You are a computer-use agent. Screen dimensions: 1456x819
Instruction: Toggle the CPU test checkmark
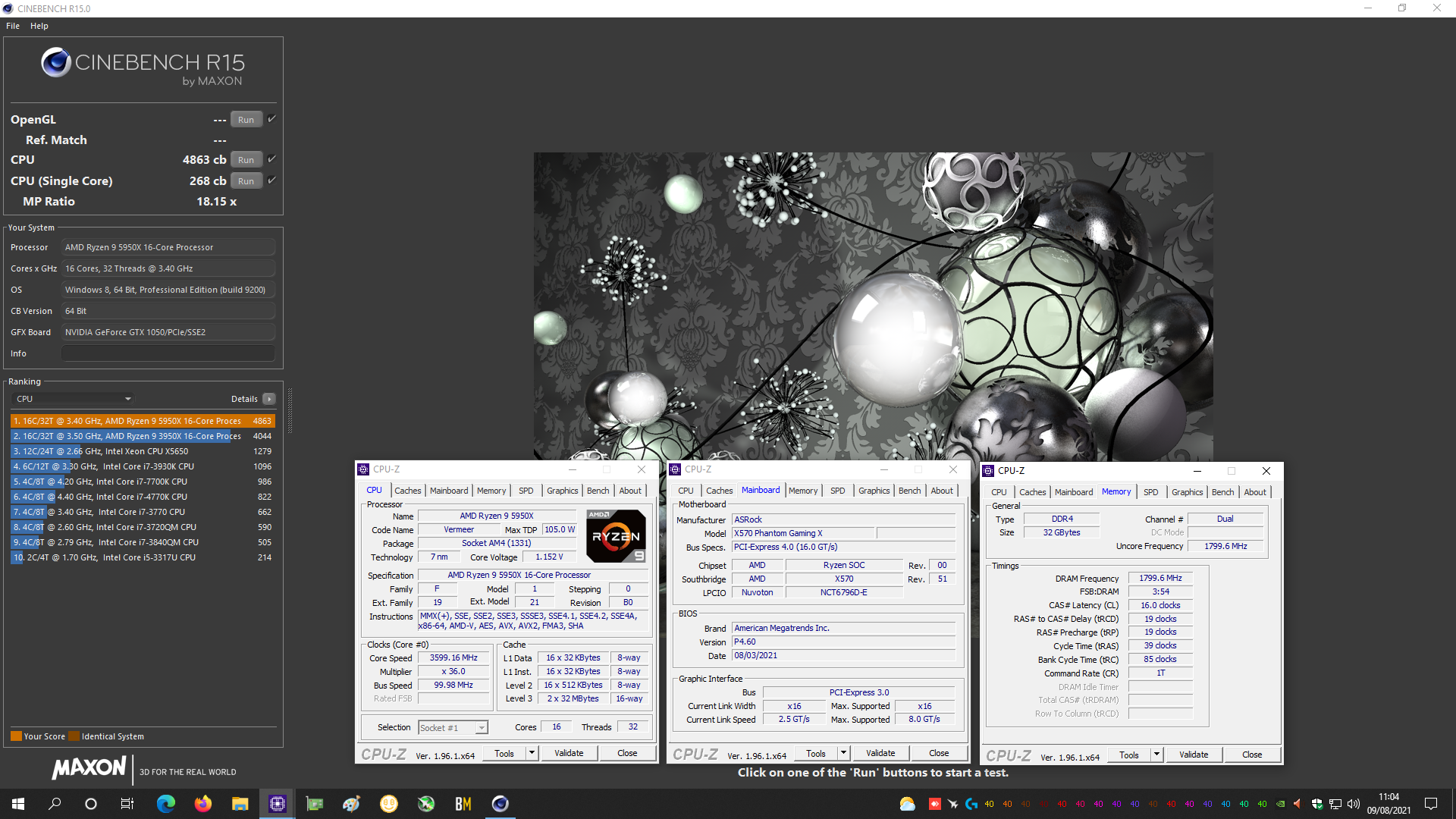(x=271, y=159)
